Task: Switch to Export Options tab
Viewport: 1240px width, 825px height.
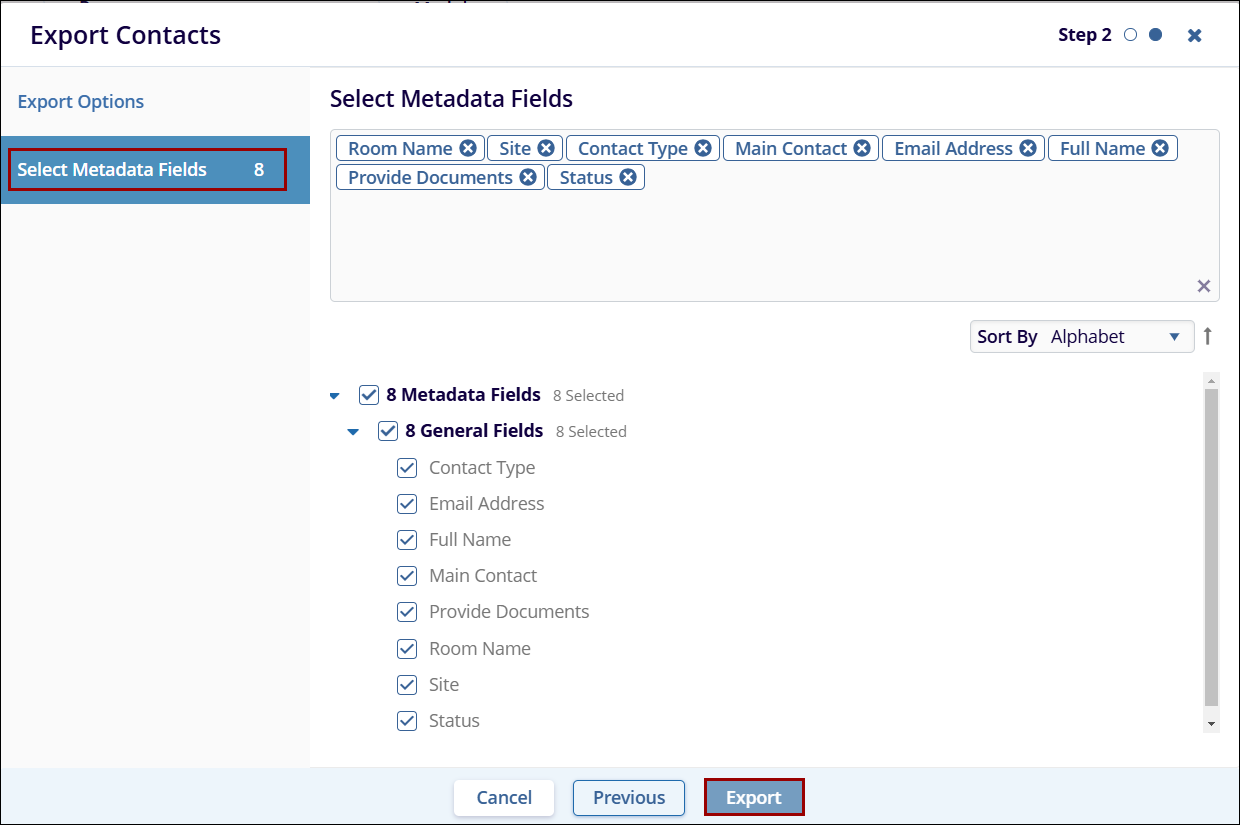Action: coord(81,102)
